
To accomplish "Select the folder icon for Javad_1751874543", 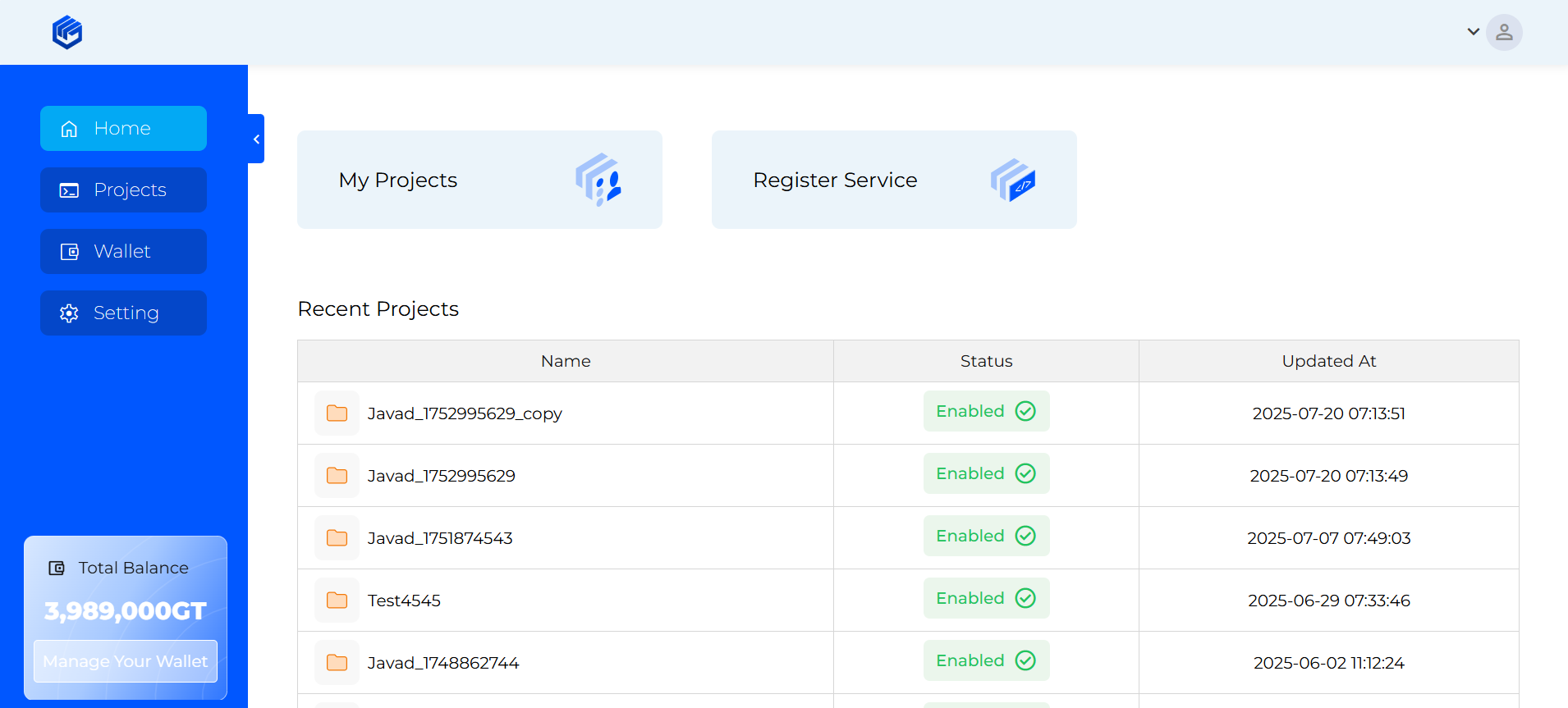I will 337,538.
